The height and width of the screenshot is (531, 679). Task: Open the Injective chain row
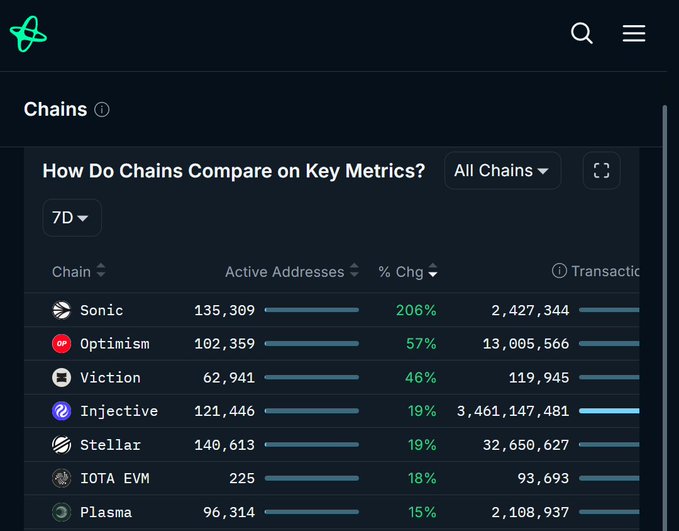tap(332, 411)
